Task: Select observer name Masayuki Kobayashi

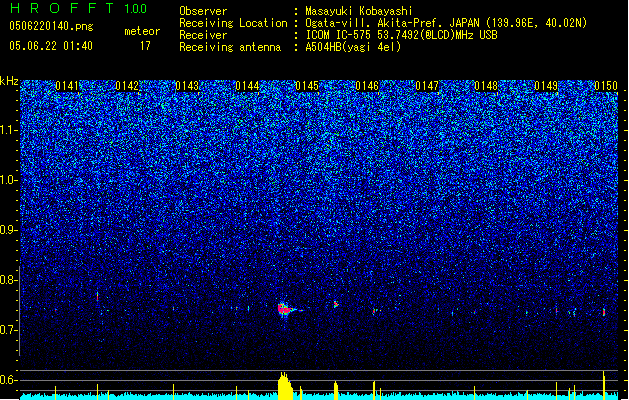Action: click(x=359, y=11)
